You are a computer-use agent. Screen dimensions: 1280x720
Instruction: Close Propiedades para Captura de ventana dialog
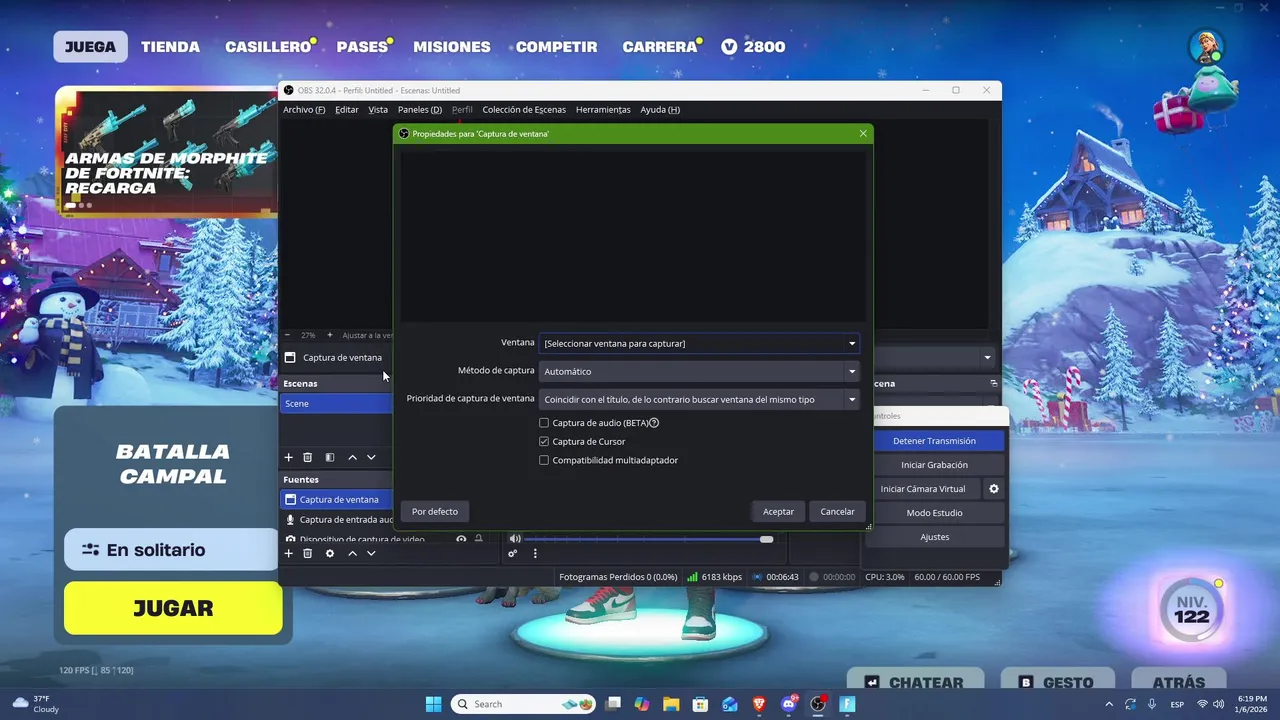(x=863, y=133)
